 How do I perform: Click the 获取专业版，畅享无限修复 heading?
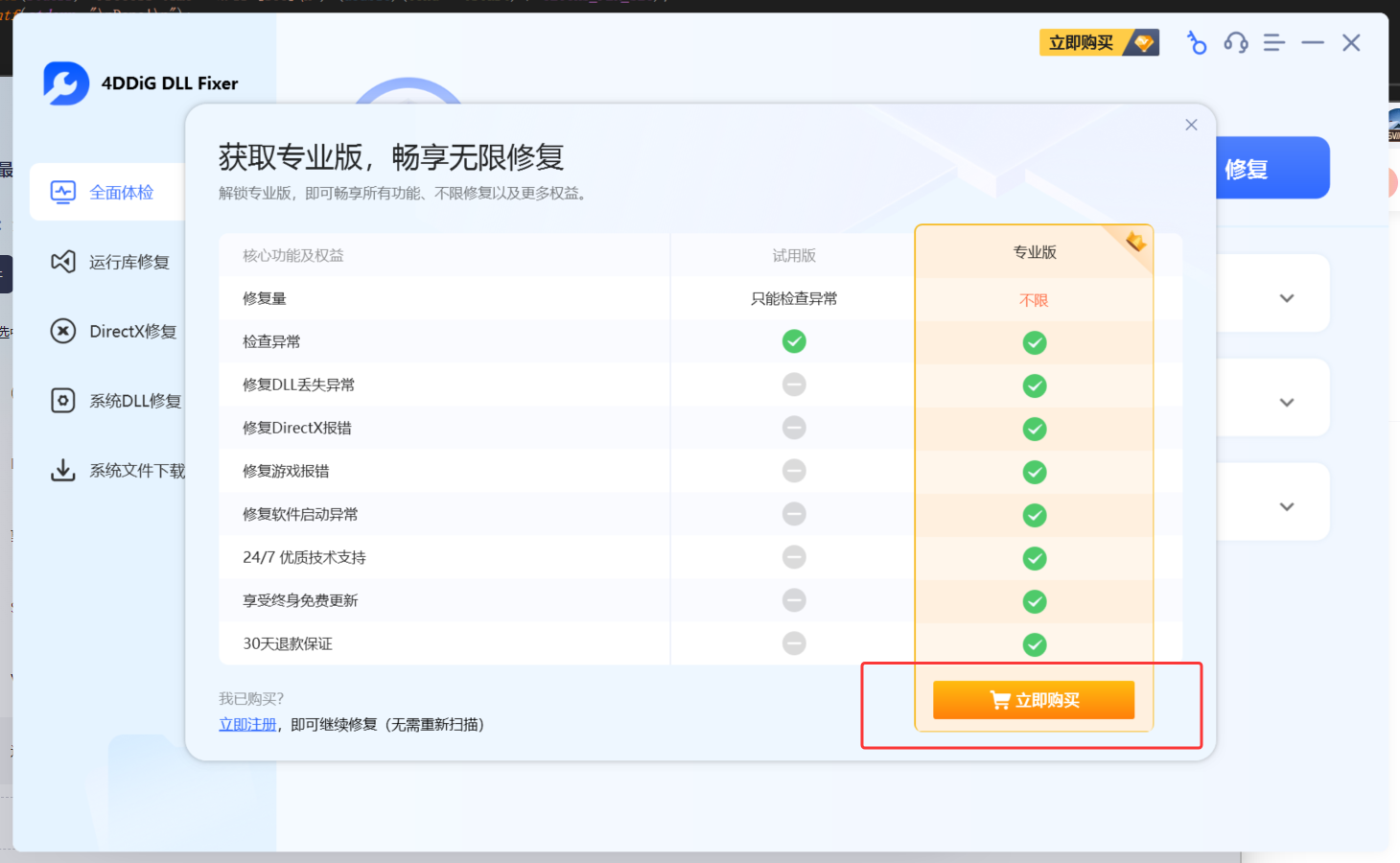click(x=391, y=157)
